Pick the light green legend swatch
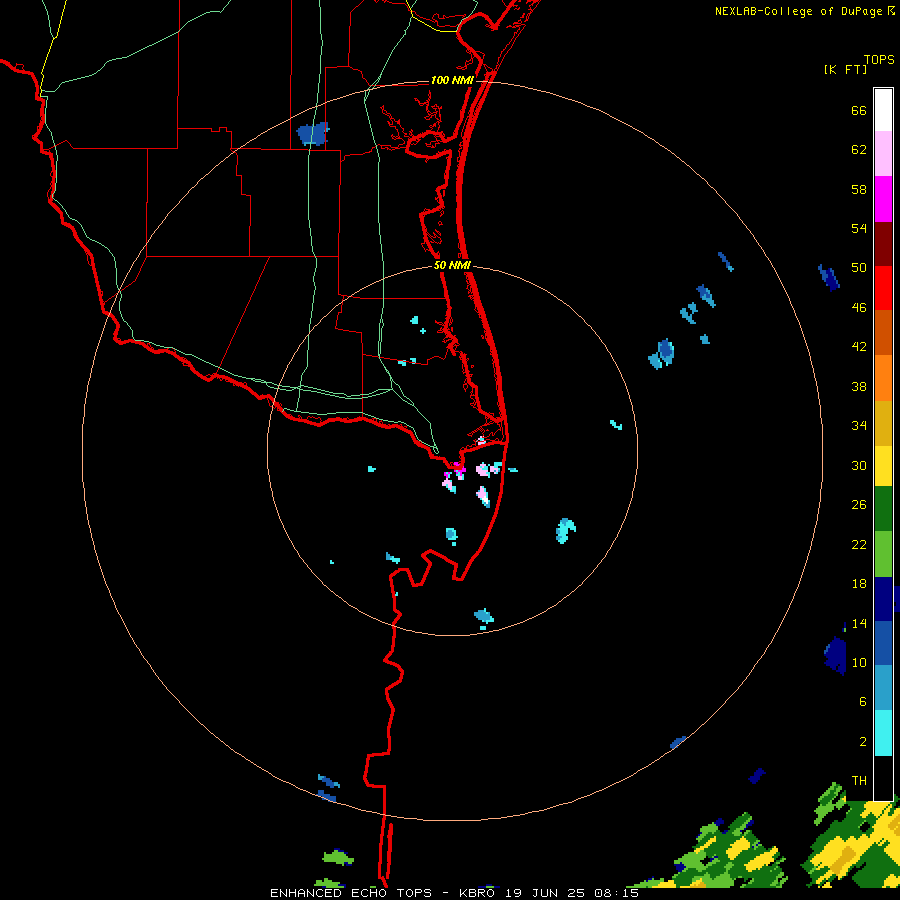The height and width of the screenshot is (900, 900). pos(883,553)
